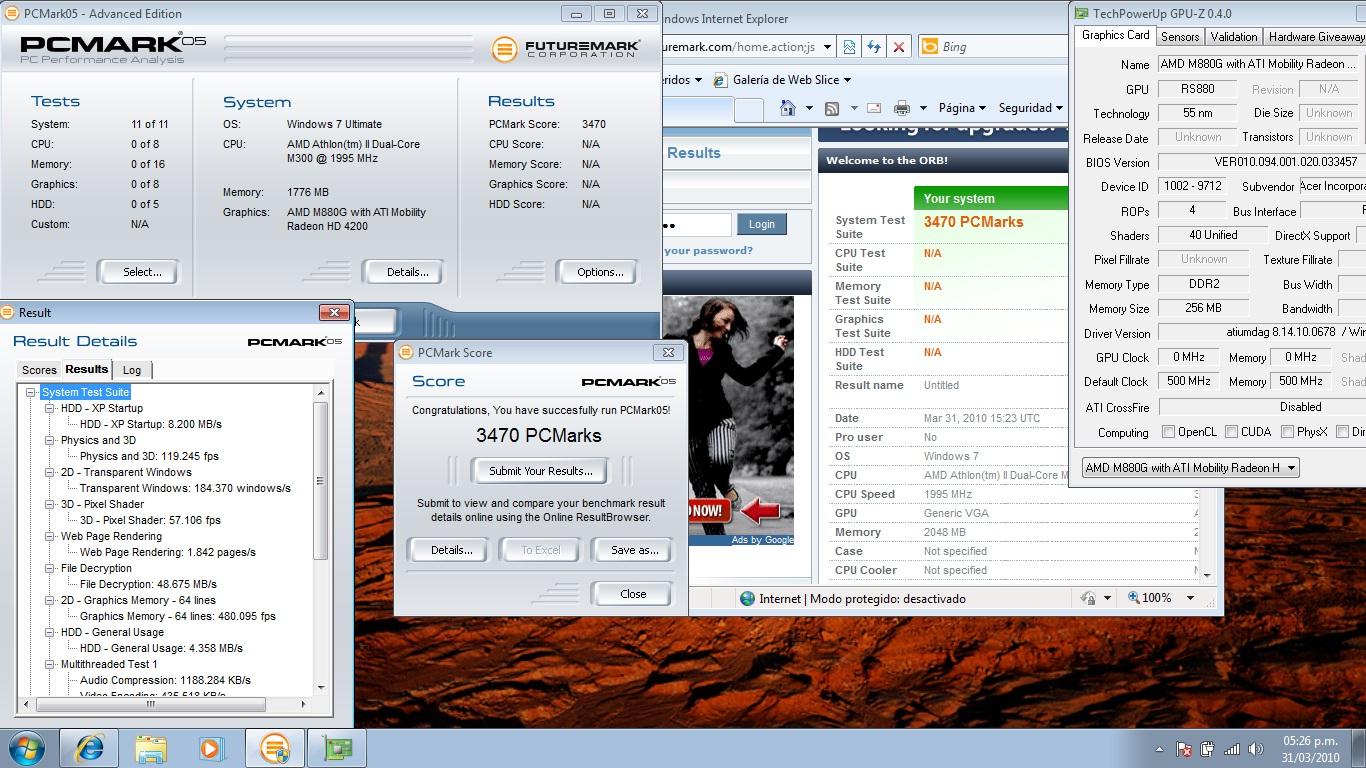Open the Hardware Giveaway tab in GPU-Z
1366x768 pixels.
coord(1315,37)
